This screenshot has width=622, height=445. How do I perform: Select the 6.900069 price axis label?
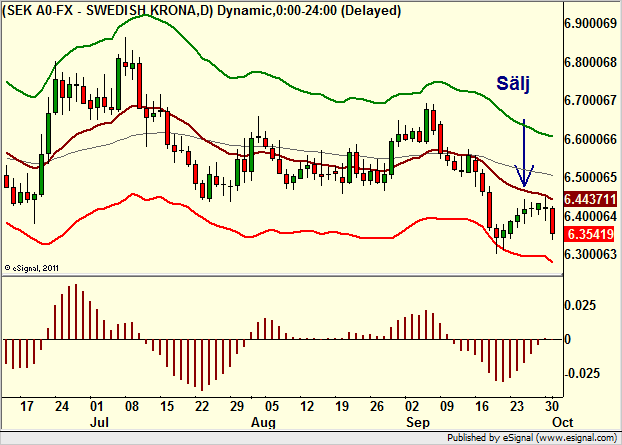[x=591, y=24]
